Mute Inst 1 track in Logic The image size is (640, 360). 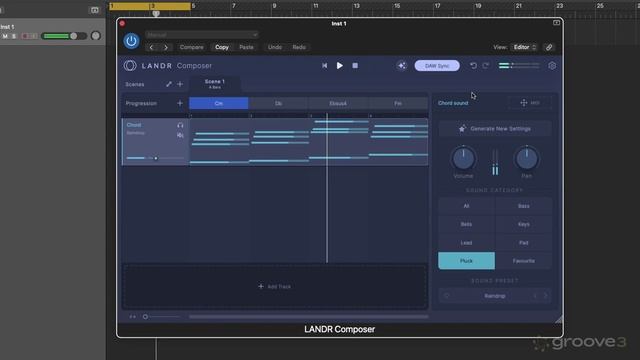tap(5, 36)
